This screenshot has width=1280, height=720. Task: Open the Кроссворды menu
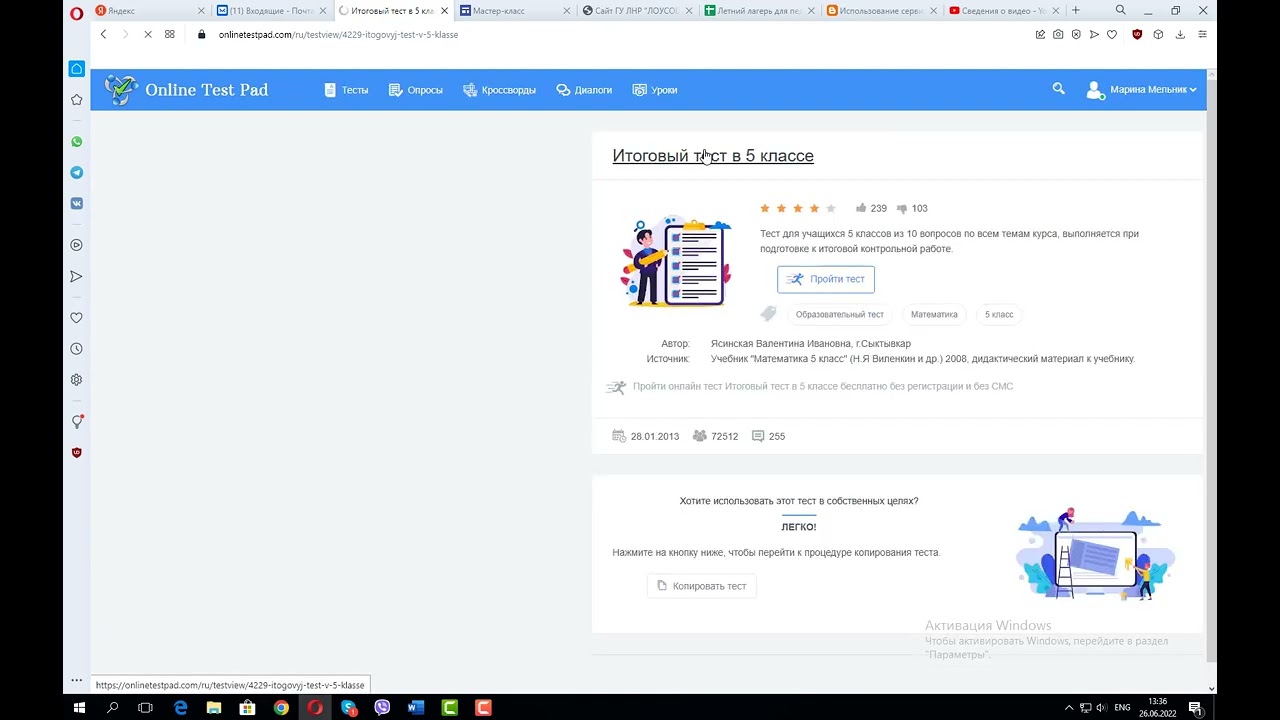pos(500,90)
